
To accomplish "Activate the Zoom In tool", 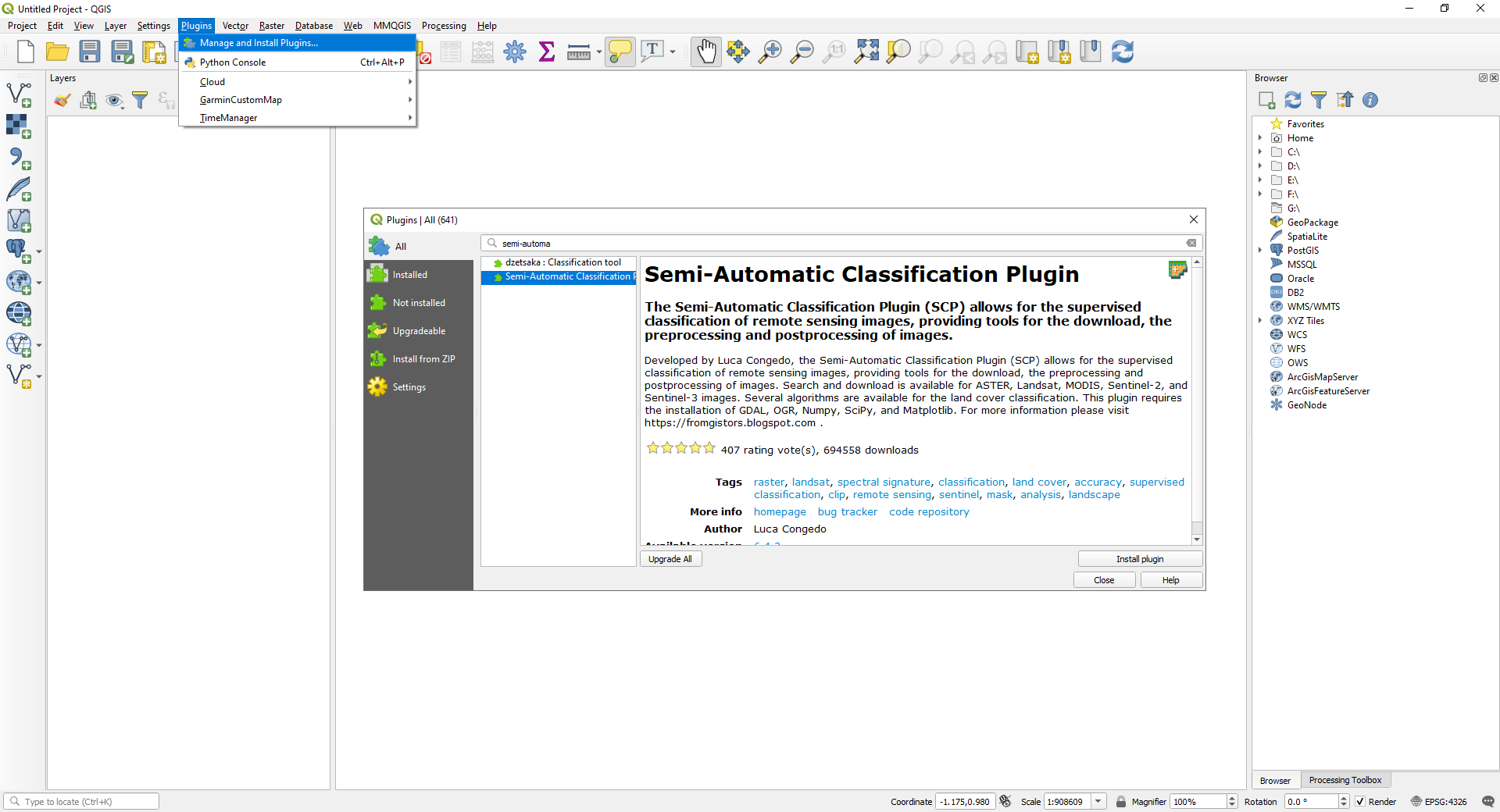I will tap(769, 52).
